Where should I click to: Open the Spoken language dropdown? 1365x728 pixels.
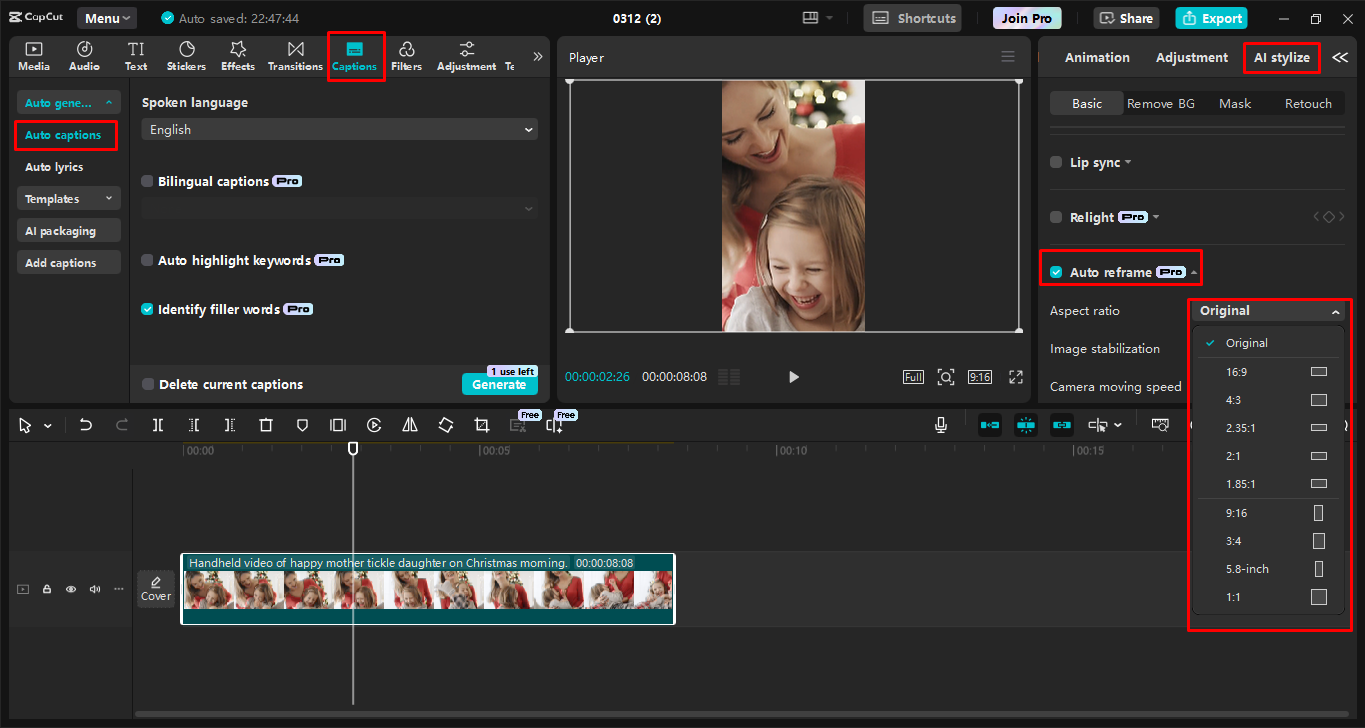(339, 129)
